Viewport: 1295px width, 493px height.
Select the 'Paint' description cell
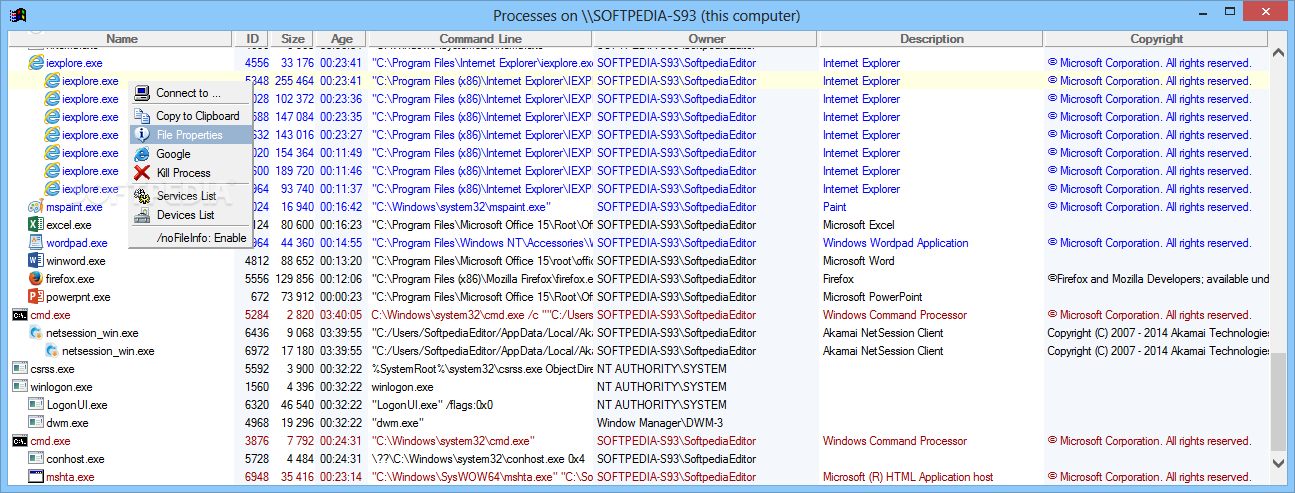[835, 207]
